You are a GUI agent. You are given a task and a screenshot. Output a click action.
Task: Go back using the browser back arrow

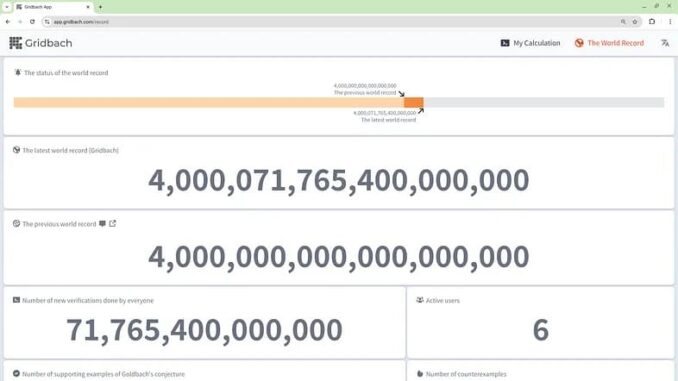(8, 22)
